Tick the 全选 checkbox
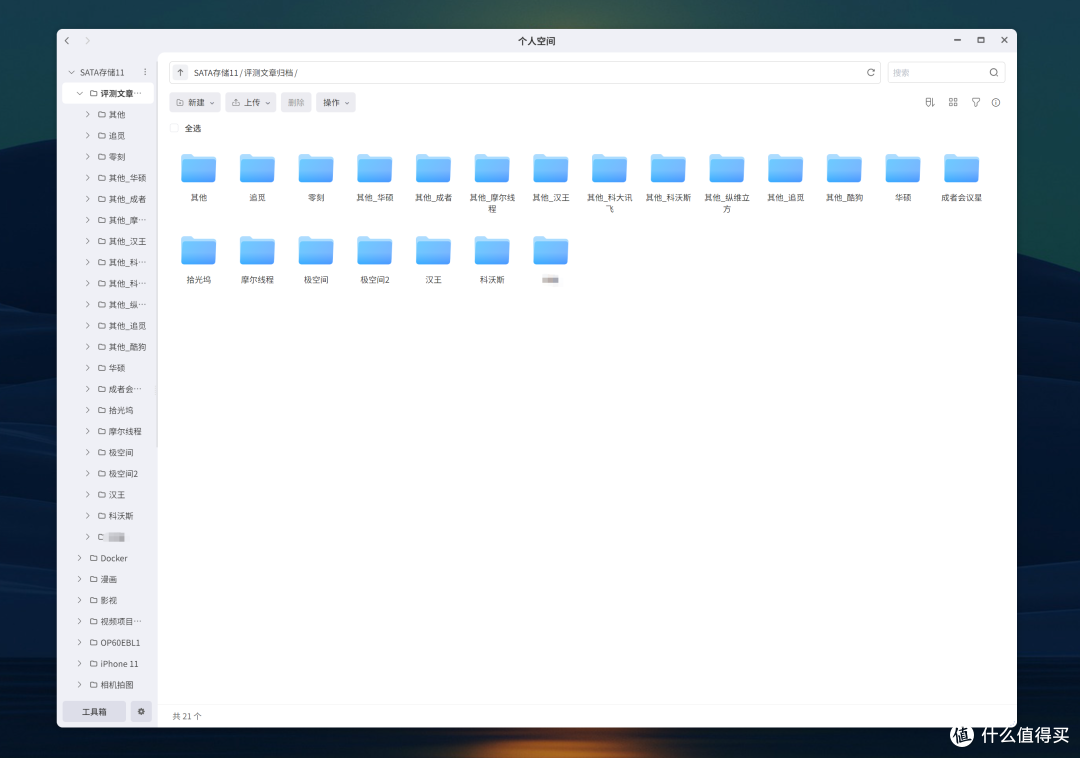 (174, 128)
